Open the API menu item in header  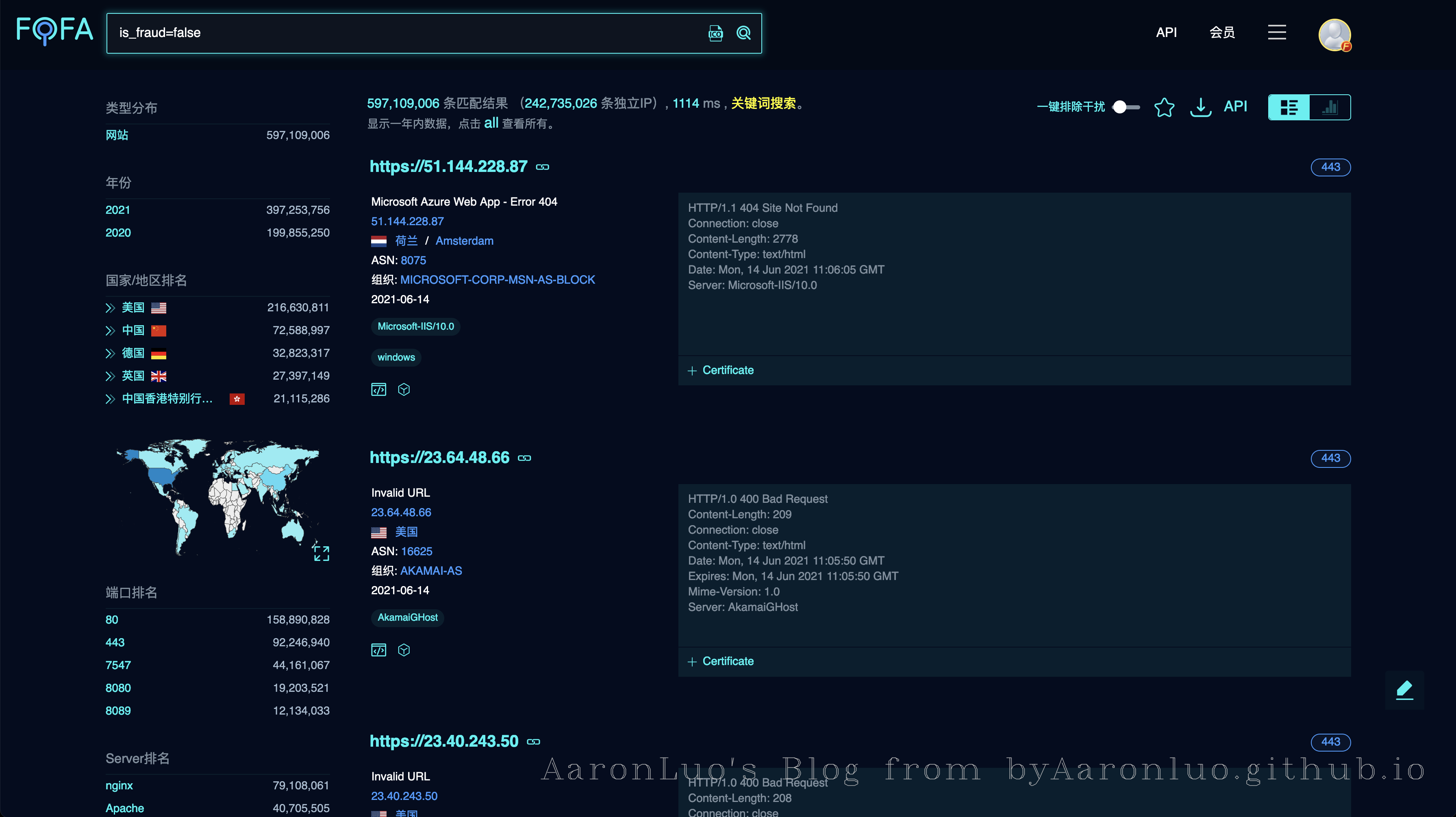point(1166,32)
